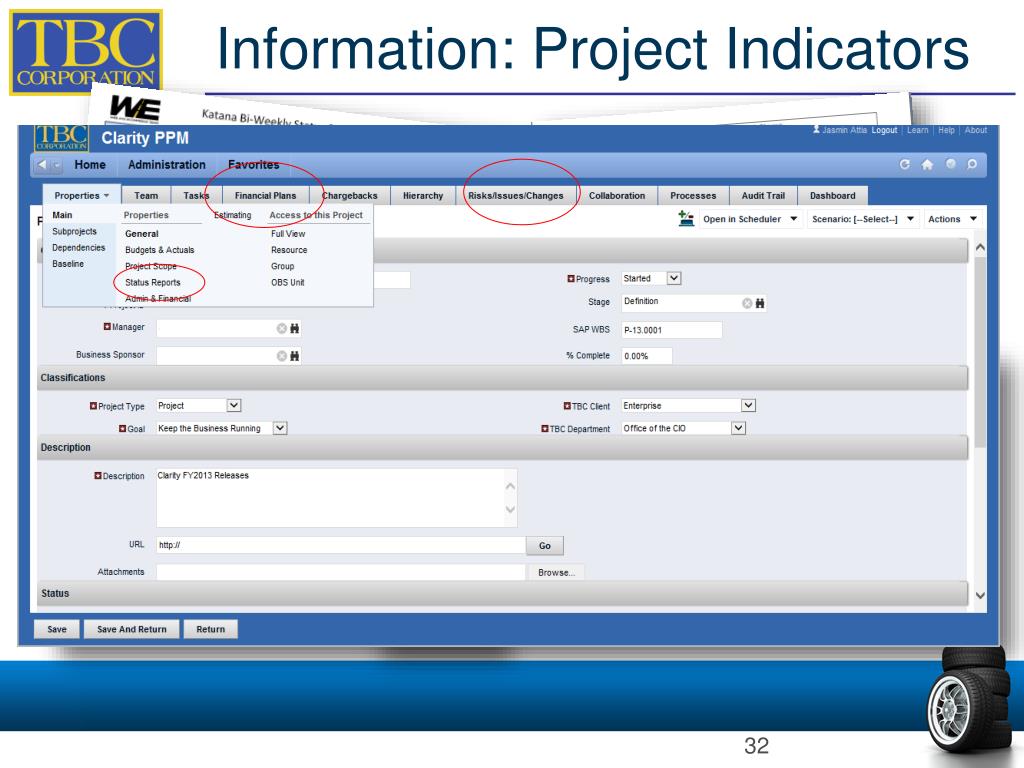Click the vertical page scrollbar thumb

point(980,353)
